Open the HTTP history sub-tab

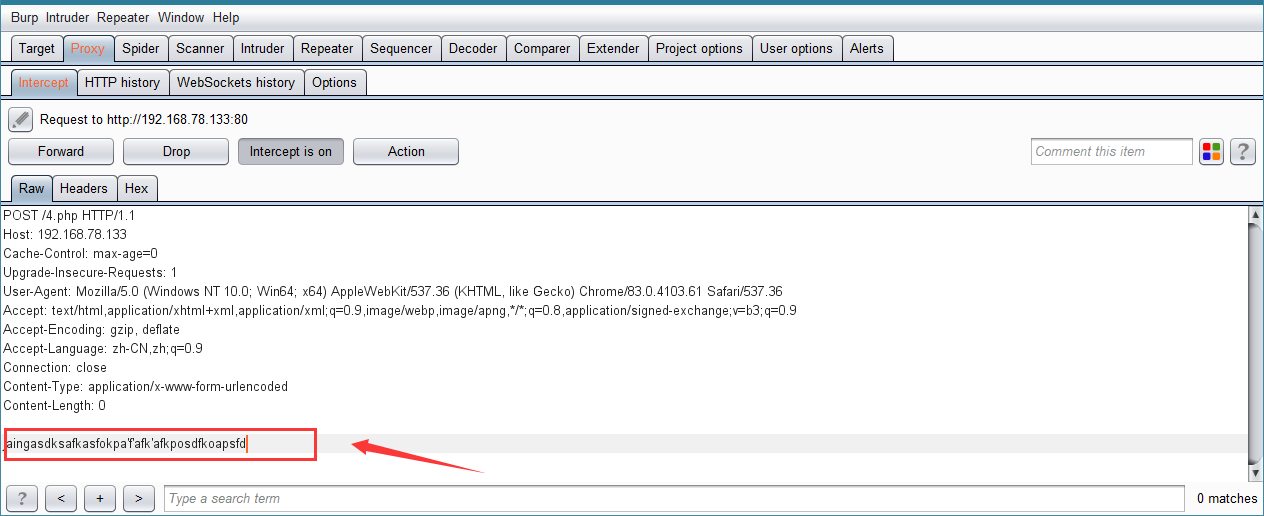click(122, 82)
